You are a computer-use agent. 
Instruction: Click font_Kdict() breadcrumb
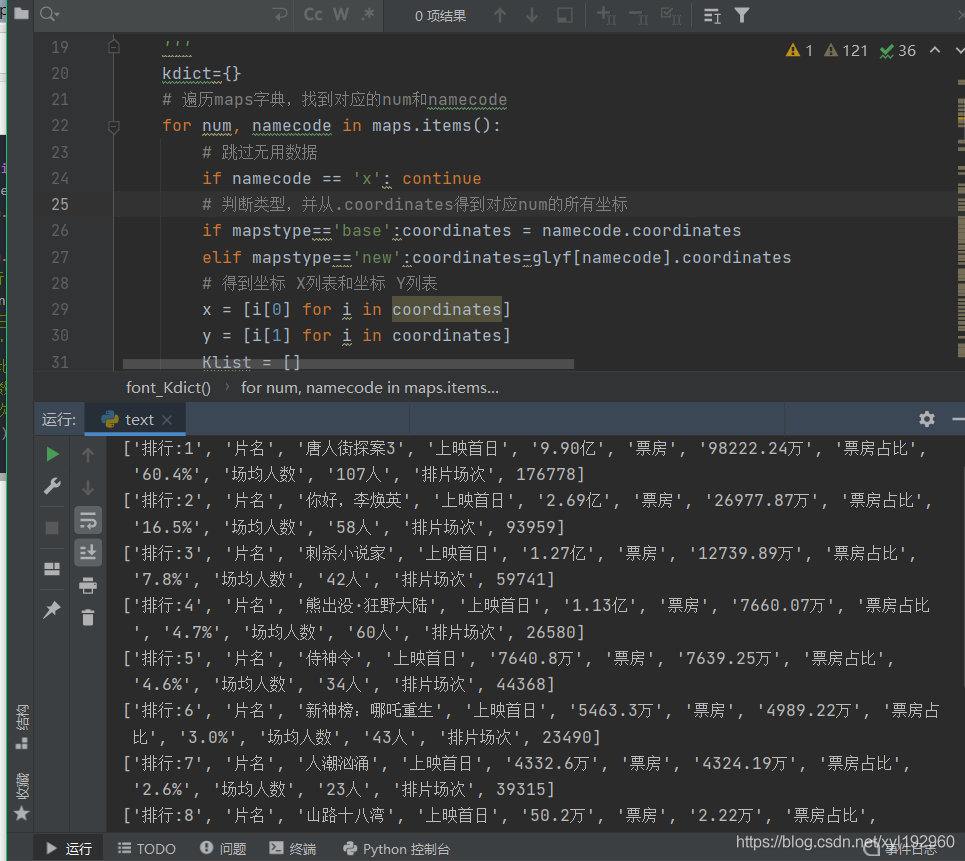(x=168, y=387)
